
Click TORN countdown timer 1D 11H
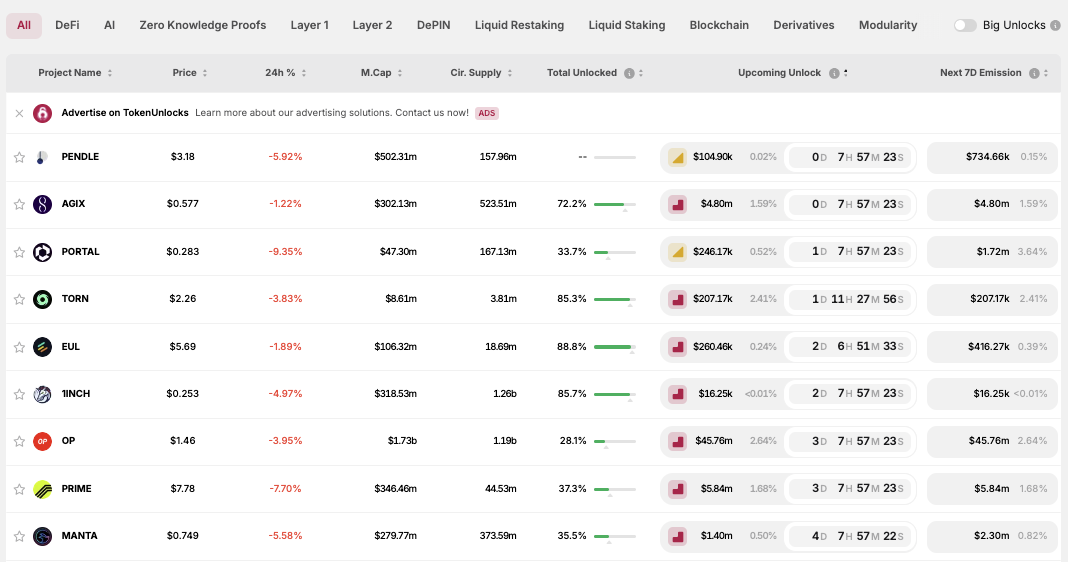pyautogui.click(x=850, y=299)
